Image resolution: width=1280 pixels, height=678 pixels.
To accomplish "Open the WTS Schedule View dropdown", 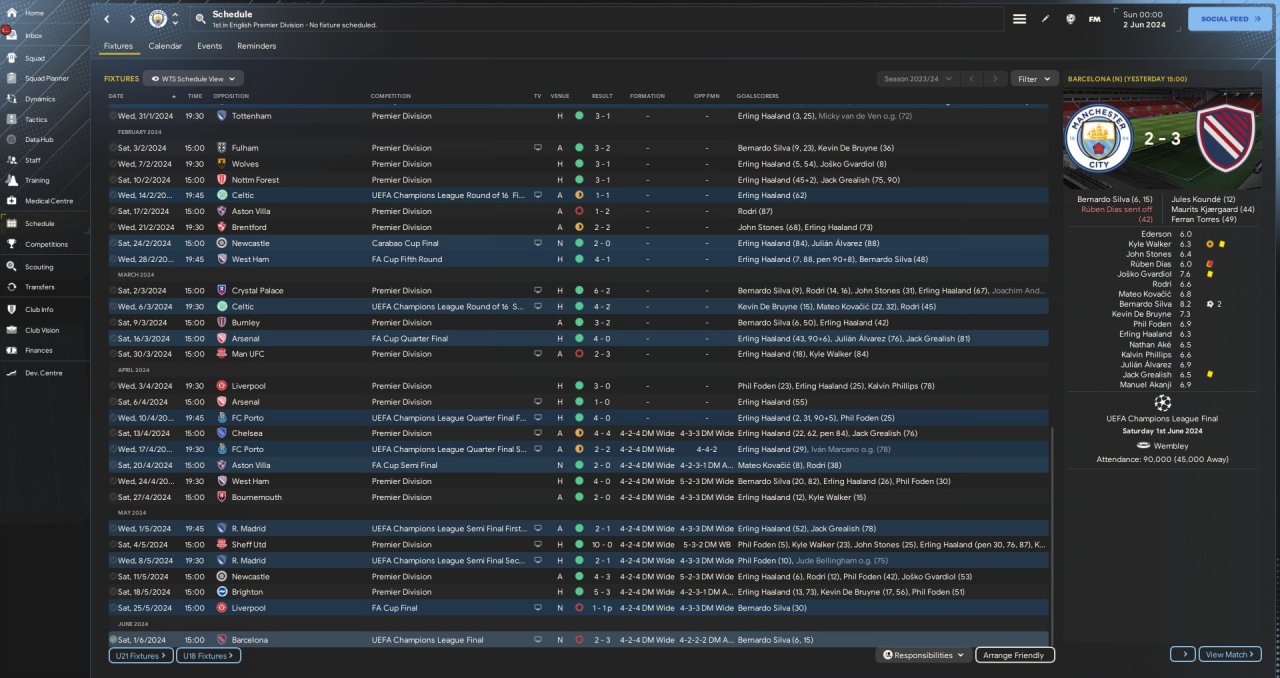I will pos(193,78).
